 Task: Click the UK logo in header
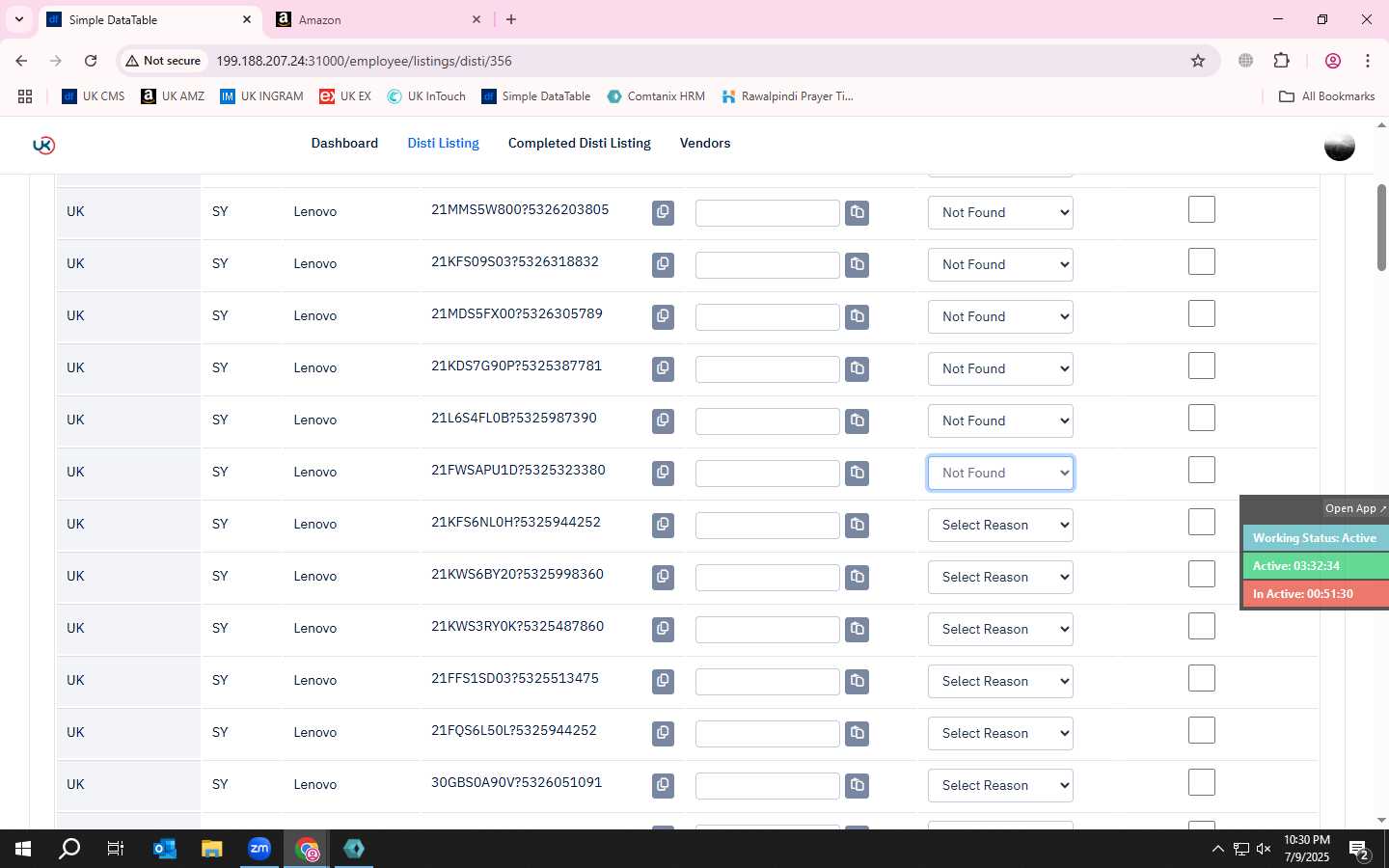pos(43,145)
